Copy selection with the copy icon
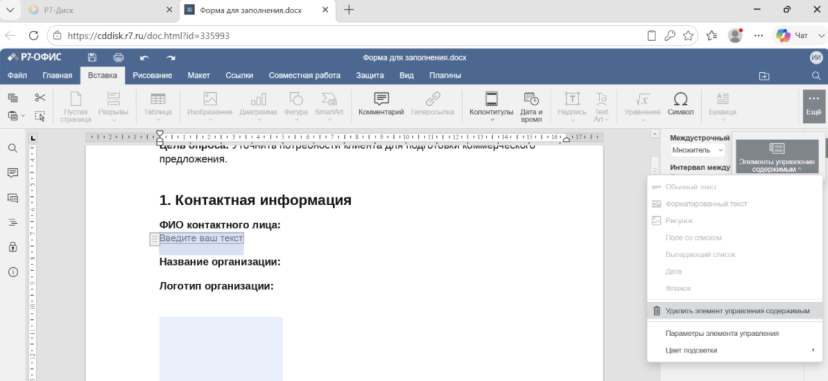This screenshot has width=828, height=381. tap(13, 98)
